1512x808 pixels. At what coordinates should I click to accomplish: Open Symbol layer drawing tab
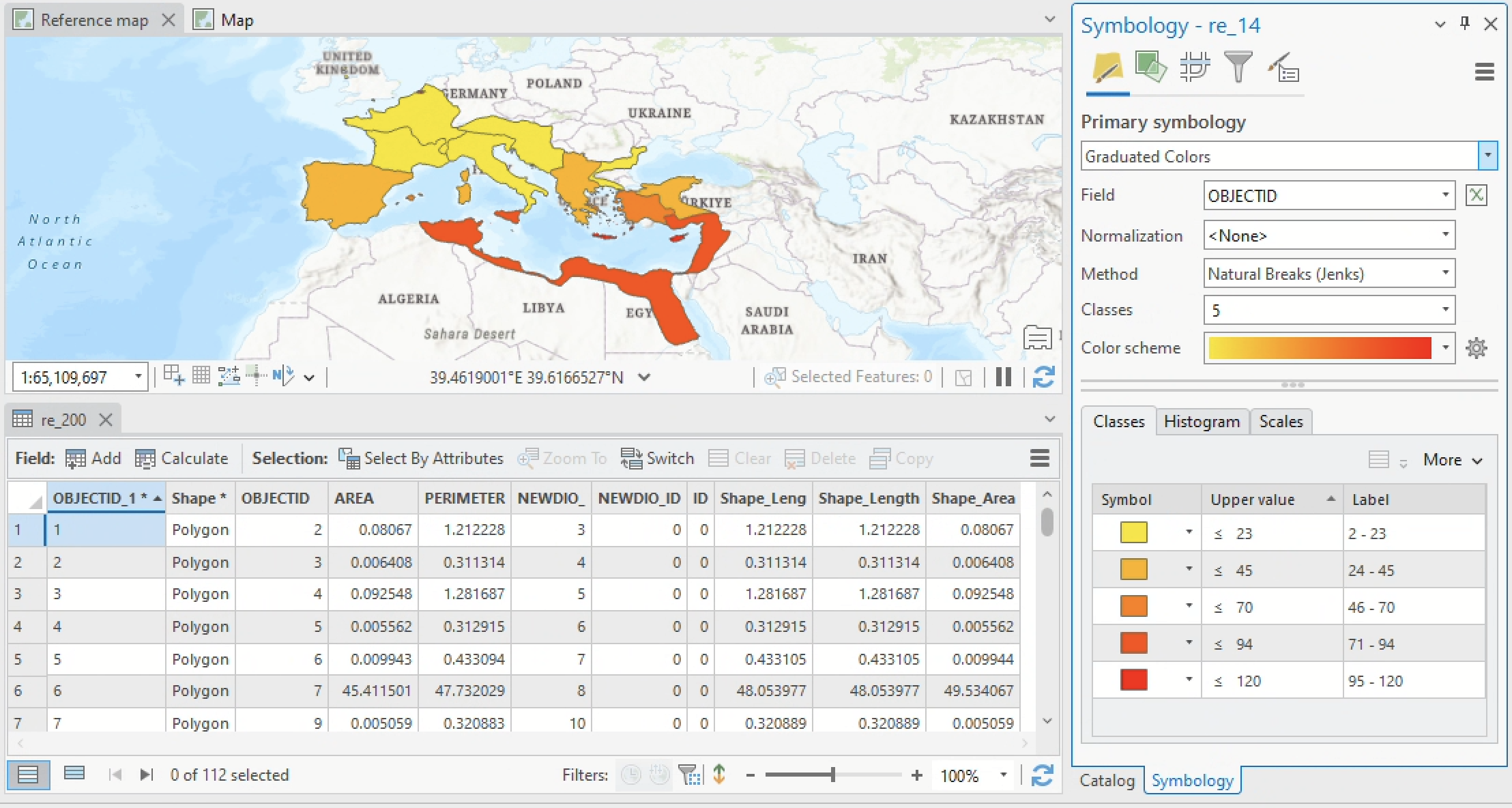(x=1194, y=68)
